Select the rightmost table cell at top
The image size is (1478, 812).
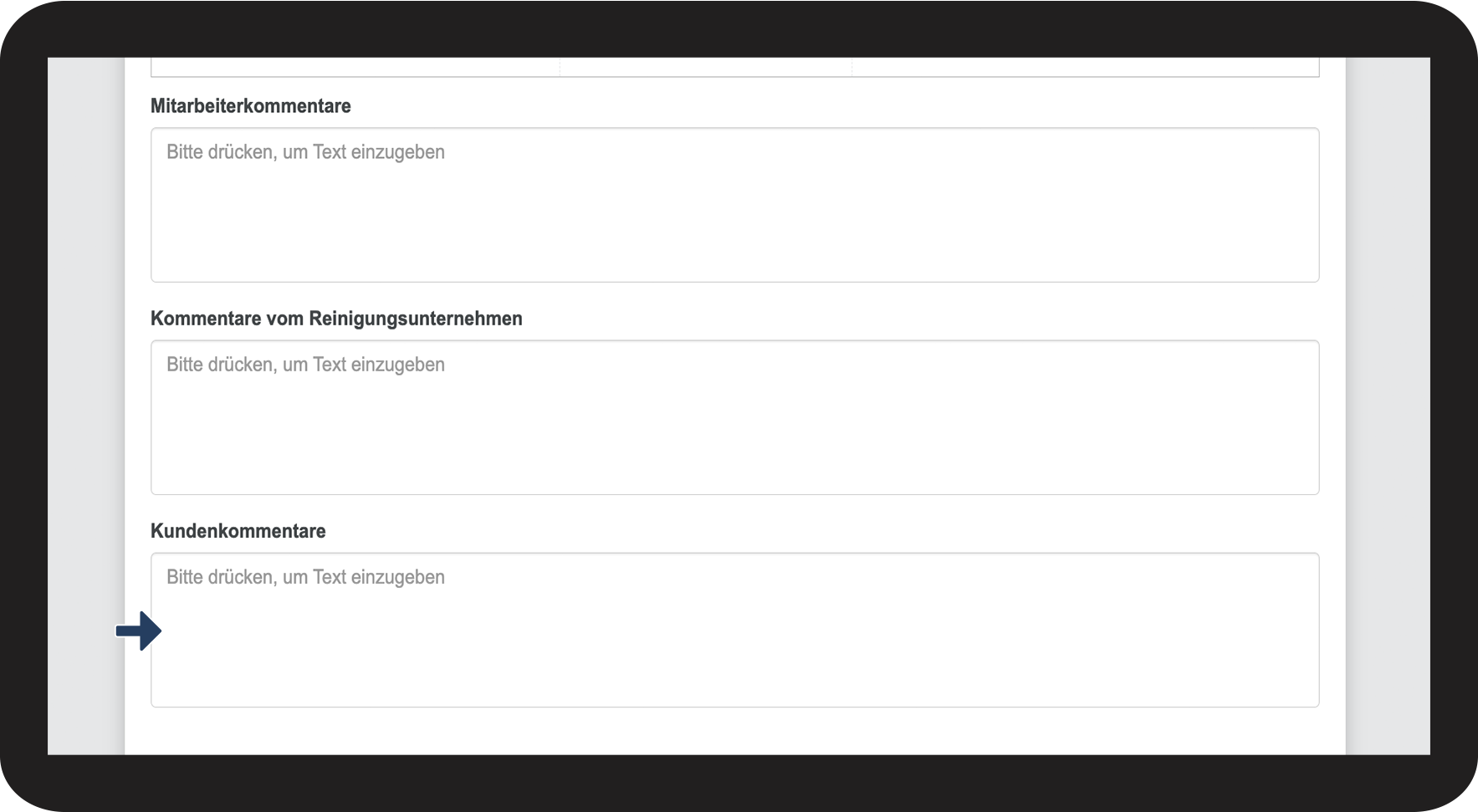tap(1086, 67)
